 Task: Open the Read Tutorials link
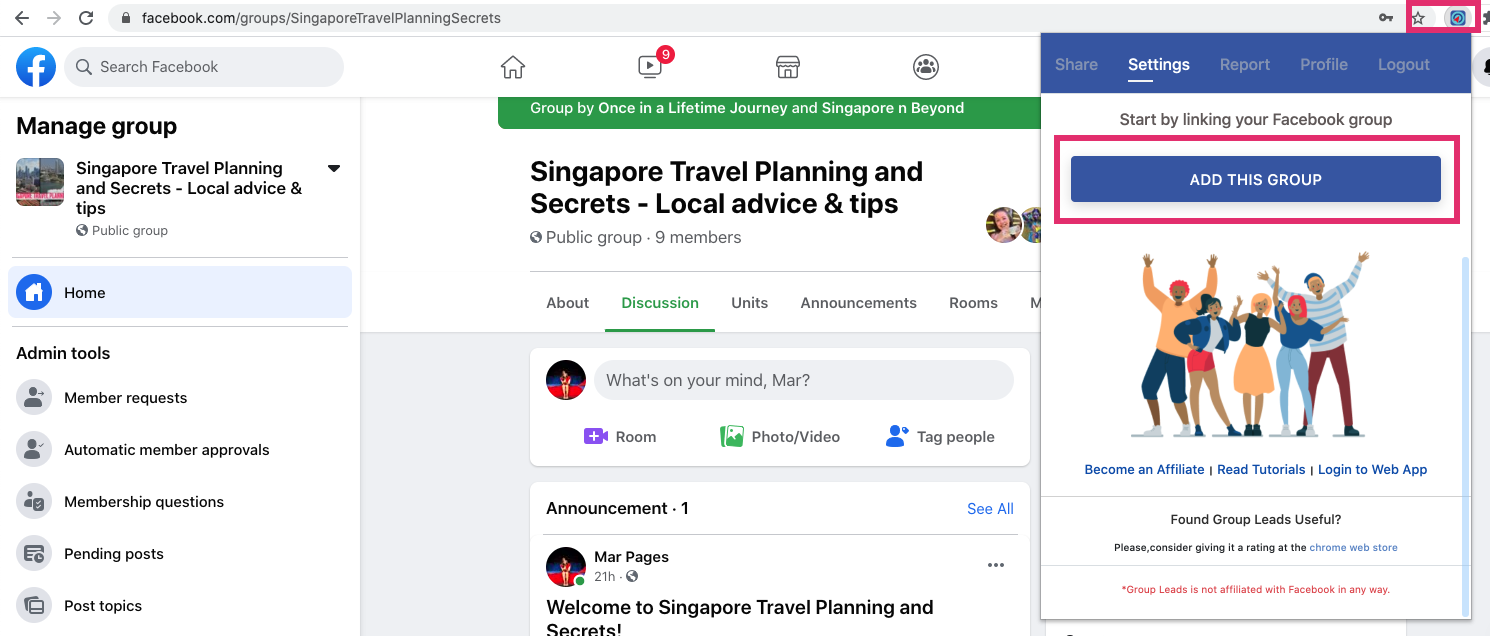click(x=1261, y=469)
